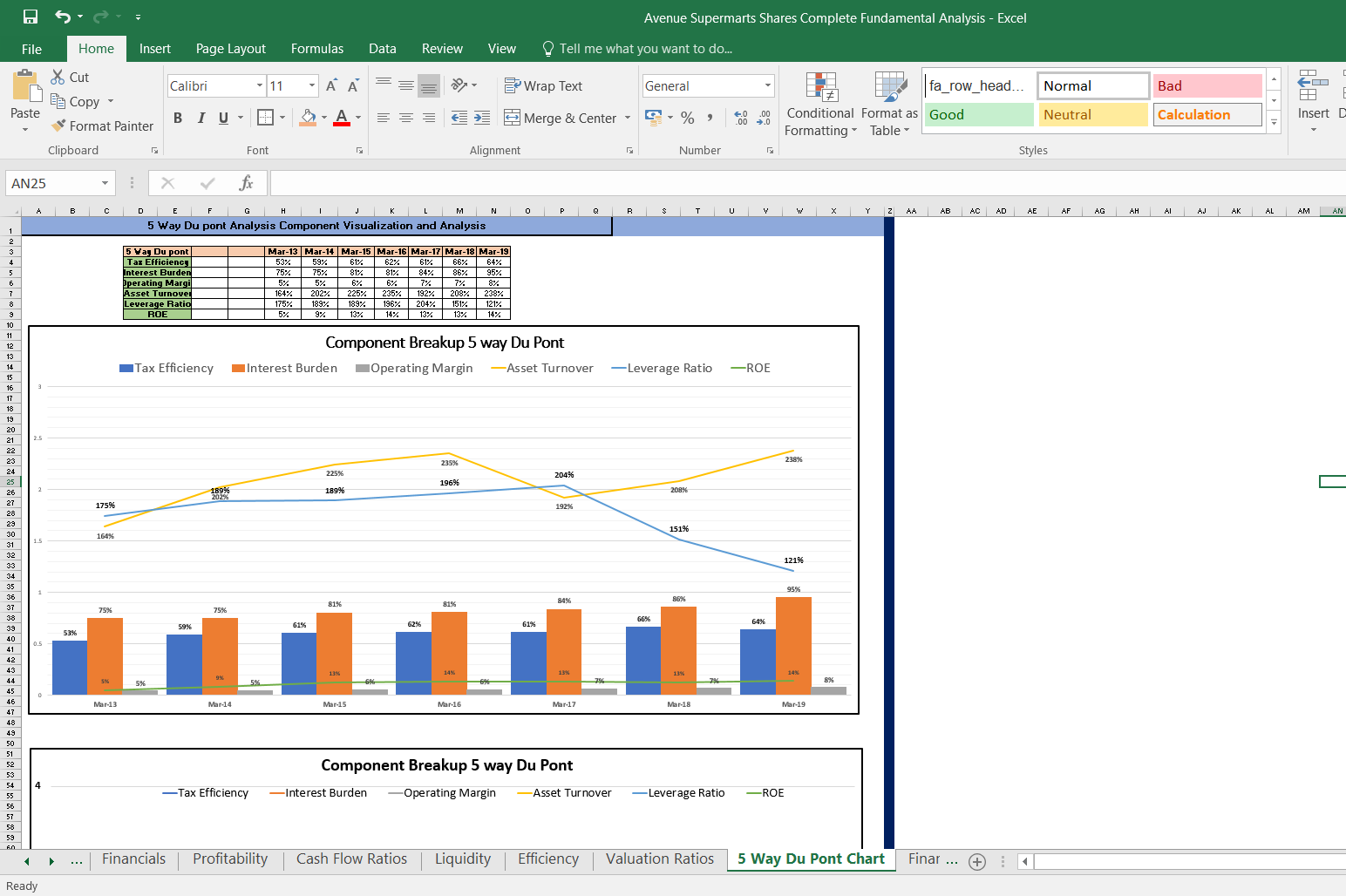1346x896 pixels.
Task: Expand the cell styles gallery More arrow
Action: tap(1274, 123)
